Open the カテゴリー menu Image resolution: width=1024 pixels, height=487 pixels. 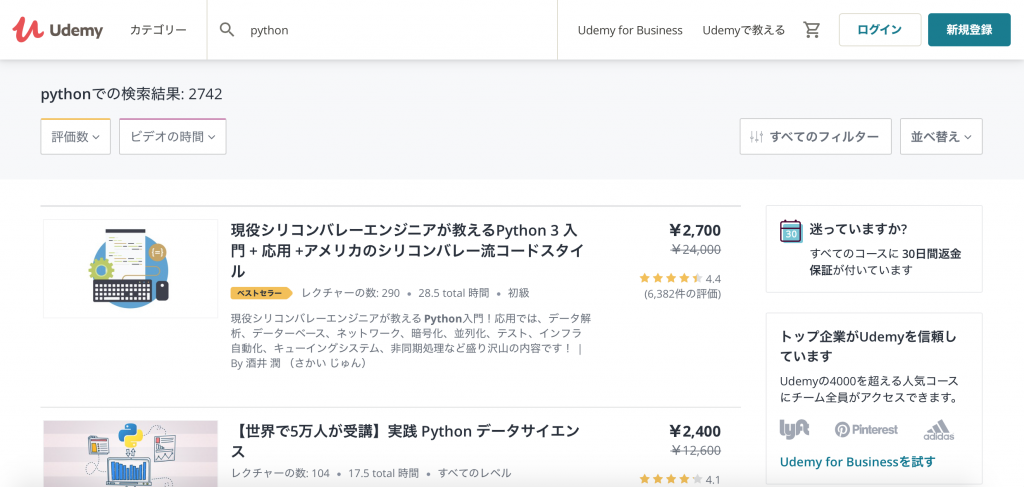pos(158,30)
